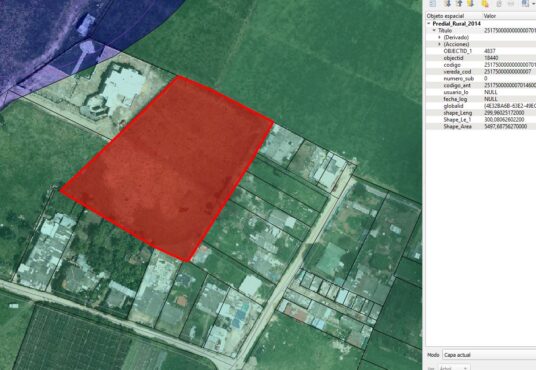The width and height of the screenshot is (536, 370).
Task: Open the Ver view type dropdown
Action: point(454,368)
